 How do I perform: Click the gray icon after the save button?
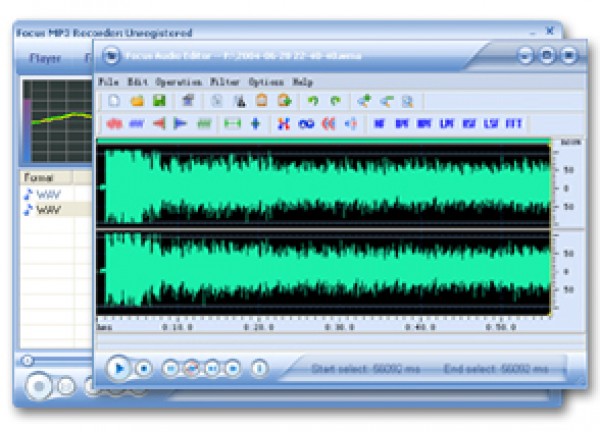pos(188,101)
